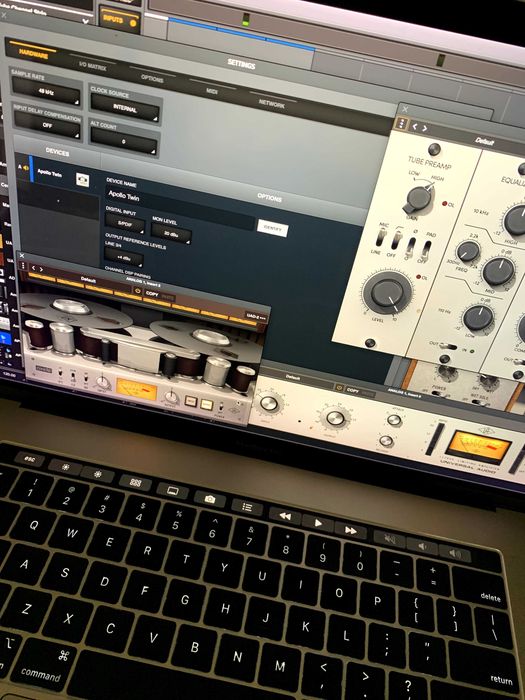The image size is (525, 700).
Task: Toggle the HIT SOLO switch on rear plugin
Action: point(480,402)
